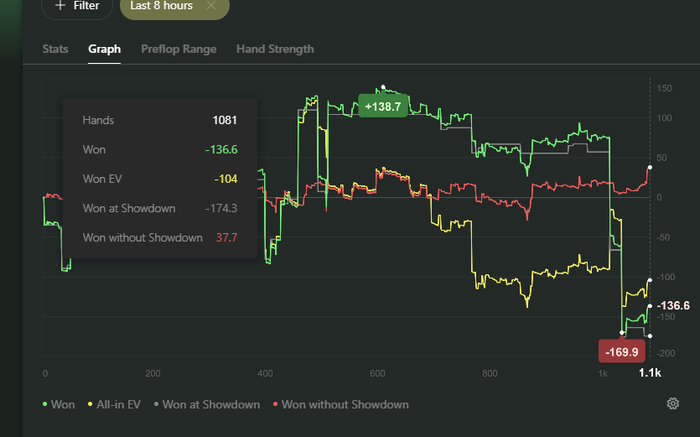Go to the Hand Strength tab
This screenshot has height=437, width=700.
(x=274, y=48)
